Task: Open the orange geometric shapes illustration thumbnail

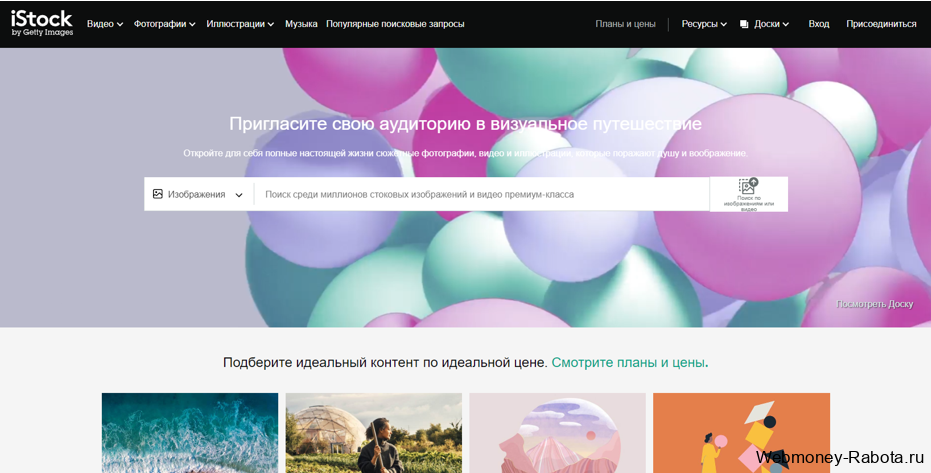Action: [x=742, y=433]
